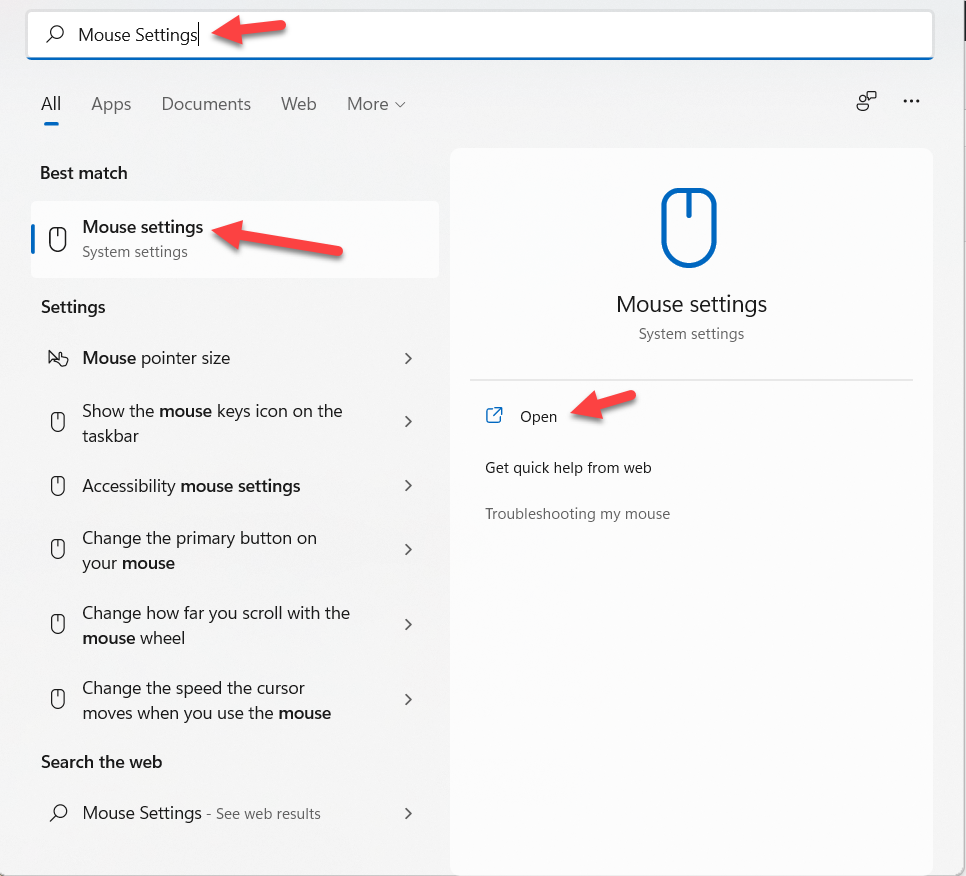Select Change the primary button on your mouse
This screenshot has width=966, height=876.
[199, 550]
